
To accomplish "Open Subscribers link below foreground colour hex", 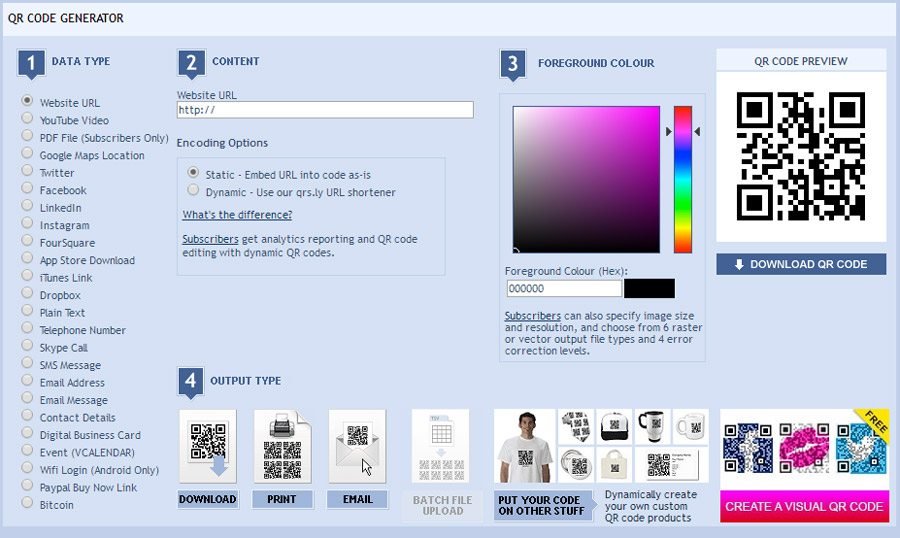I will 533,316.
